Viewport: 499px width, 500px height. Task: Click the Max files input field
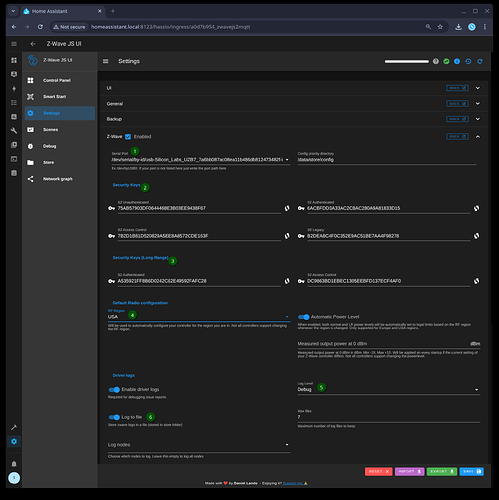(389, 417)
